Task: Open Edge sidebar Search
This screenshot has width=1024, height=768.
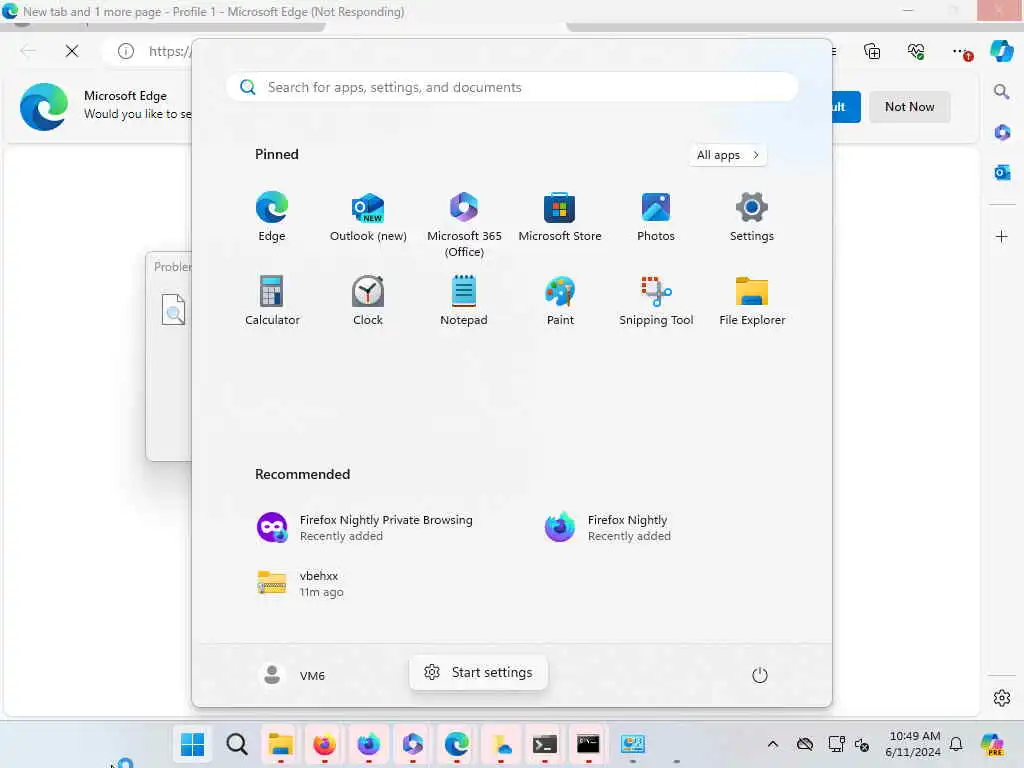Action: (1002, 91)
